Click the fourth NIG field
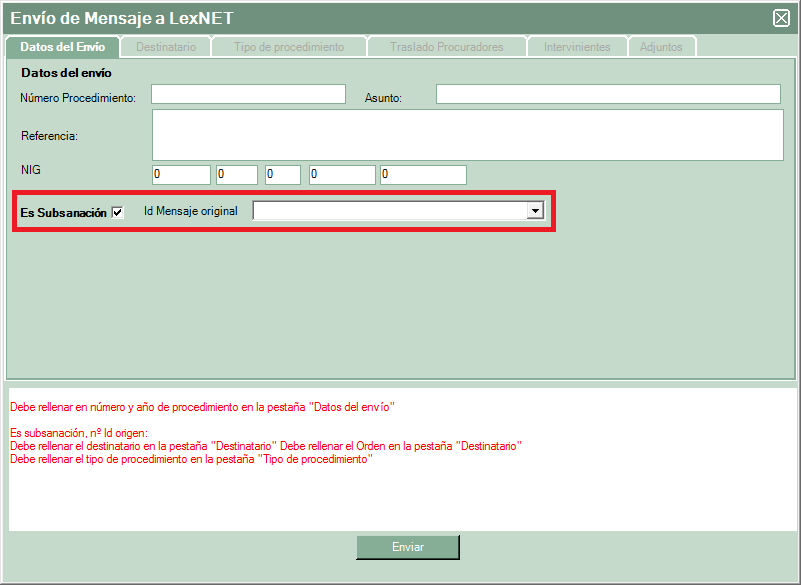The image size is (801, 585). [342, 175]
